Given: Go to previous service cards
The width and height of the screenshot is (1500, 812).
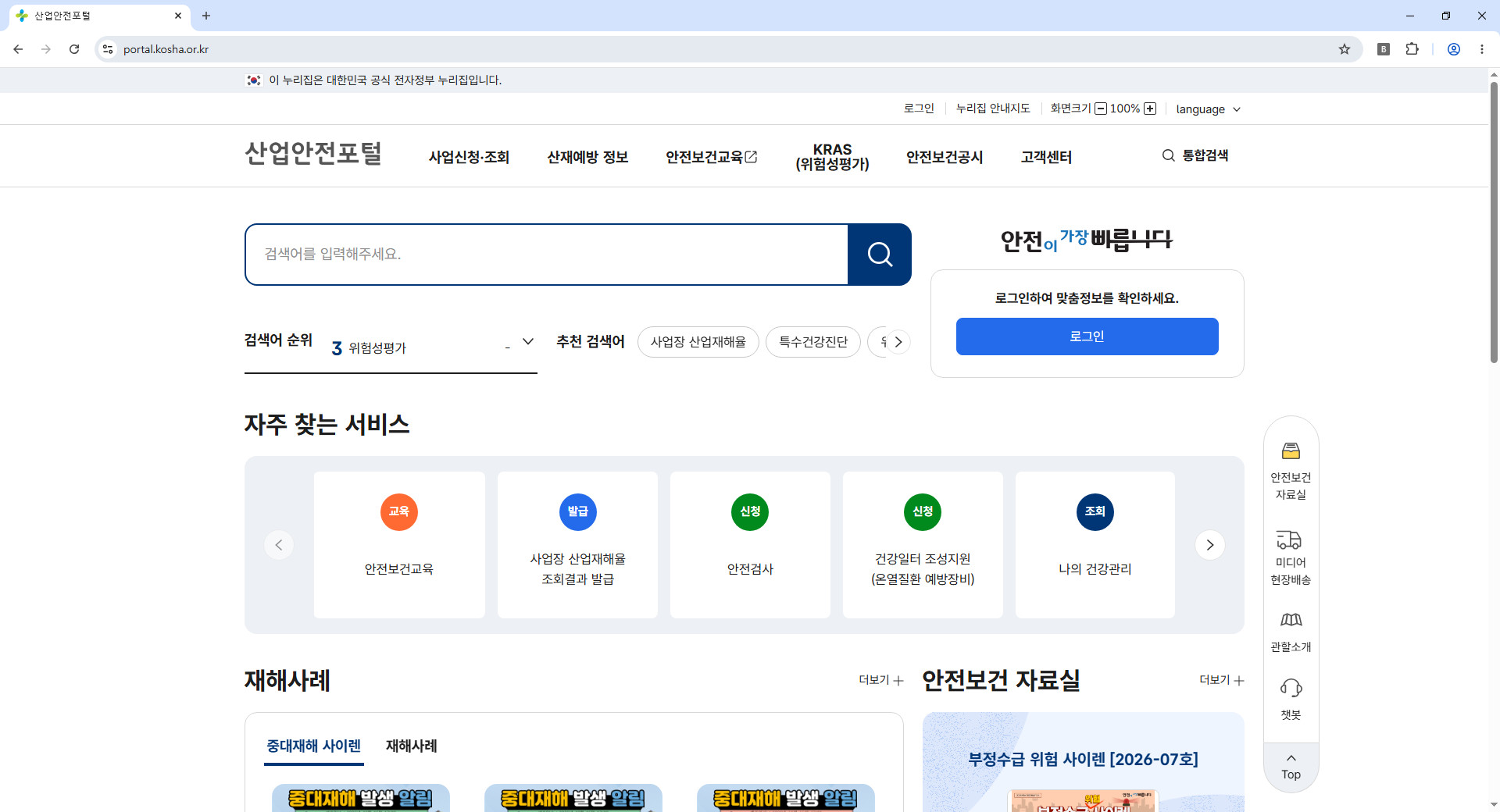Looking at the screenshot, I should 279,545.
